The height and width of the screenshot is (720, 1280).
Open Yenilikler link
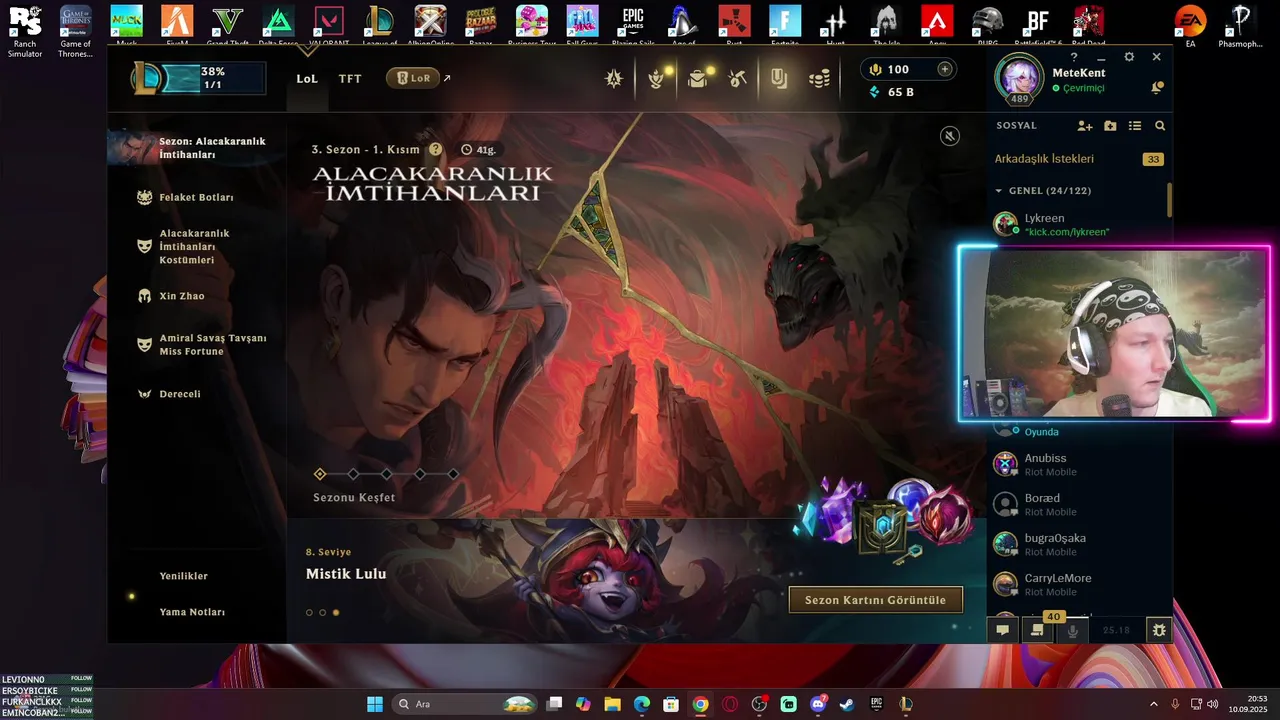point(184,576)
